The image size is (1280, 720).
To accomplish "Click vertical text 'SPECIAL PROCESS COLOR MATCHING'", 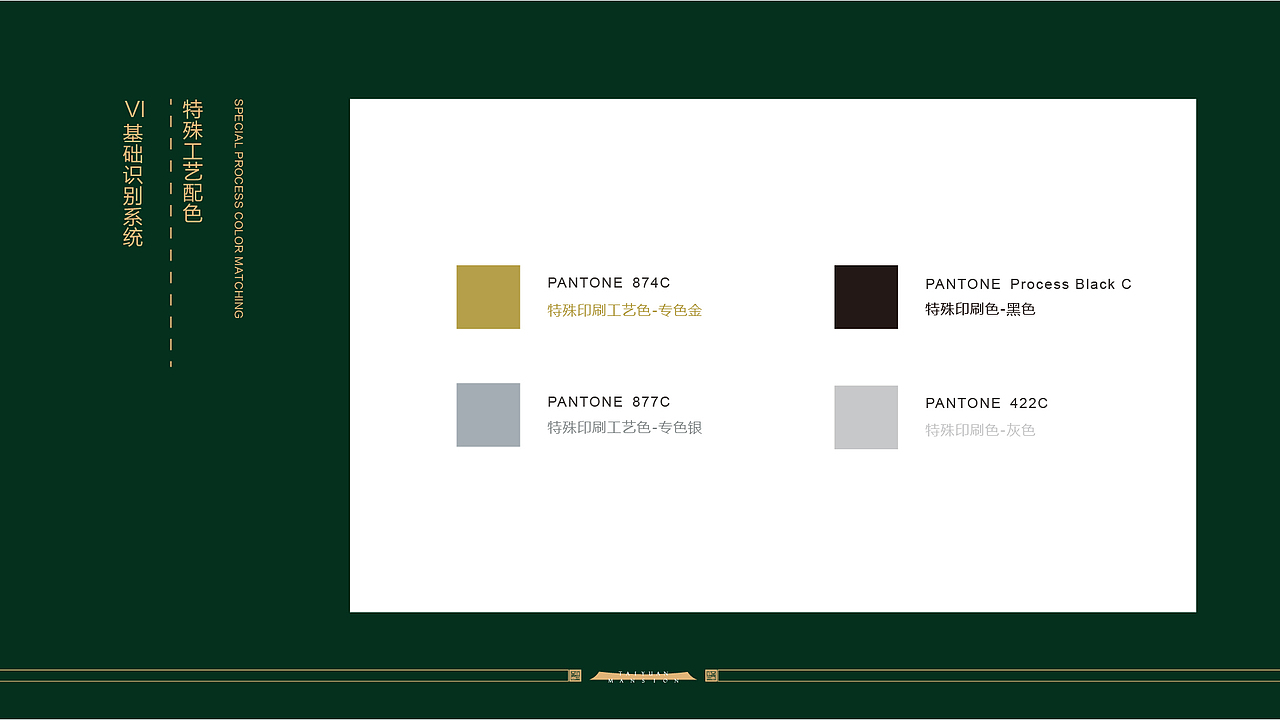I will [x=238, y=208].
